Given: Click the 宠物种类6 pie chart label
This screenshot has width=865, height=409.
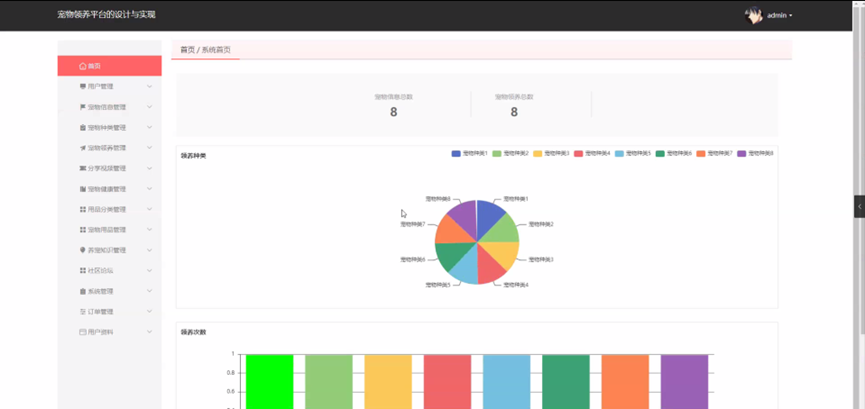Looking at the screenshot, I should [413, 259].
